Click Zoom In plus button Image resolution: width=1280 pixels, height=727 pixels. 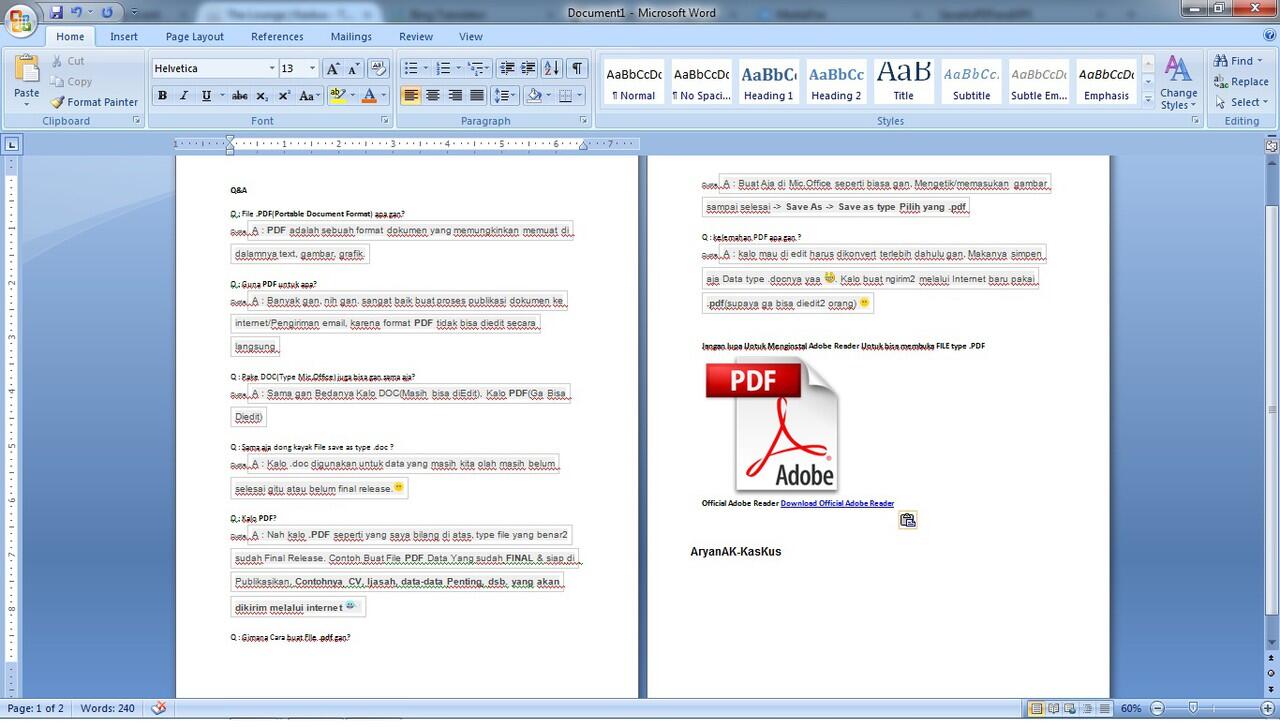tap(1269, 708)
